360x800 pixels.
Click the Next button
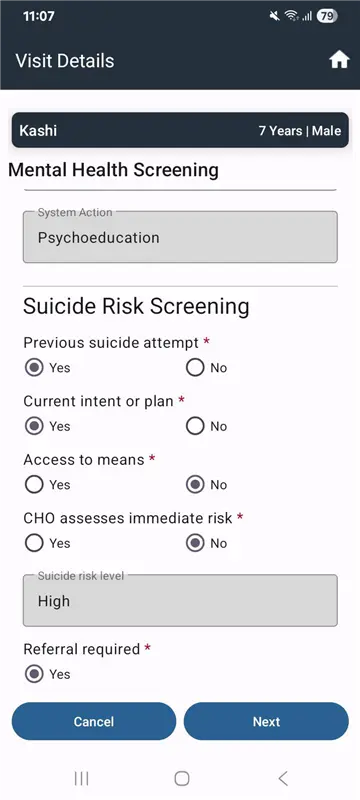[266, 721]
